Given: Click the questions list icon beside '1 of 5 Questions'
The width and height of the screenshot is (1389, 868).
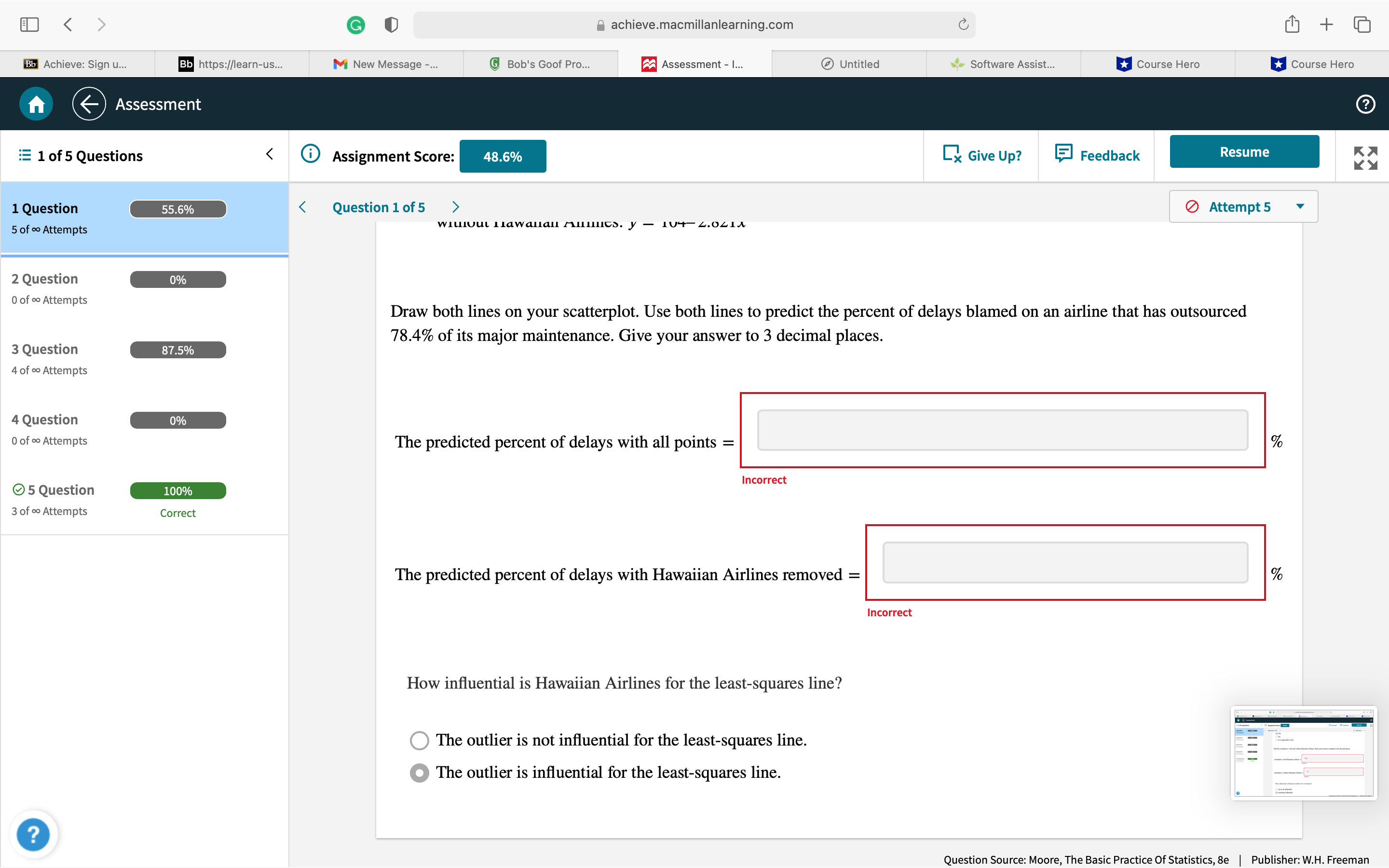Looking at the screenshot, I should [x=24, y=155].
